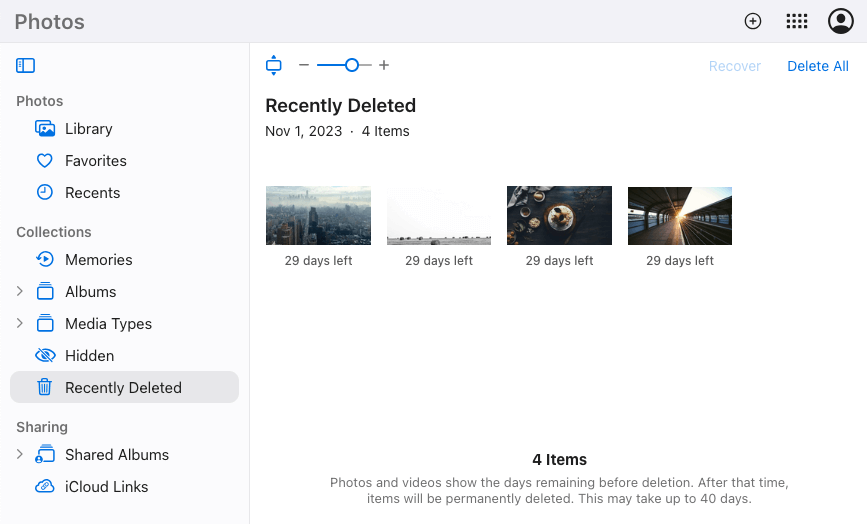
Task: Click the Shared Albums label
Action: click(117, 455)
